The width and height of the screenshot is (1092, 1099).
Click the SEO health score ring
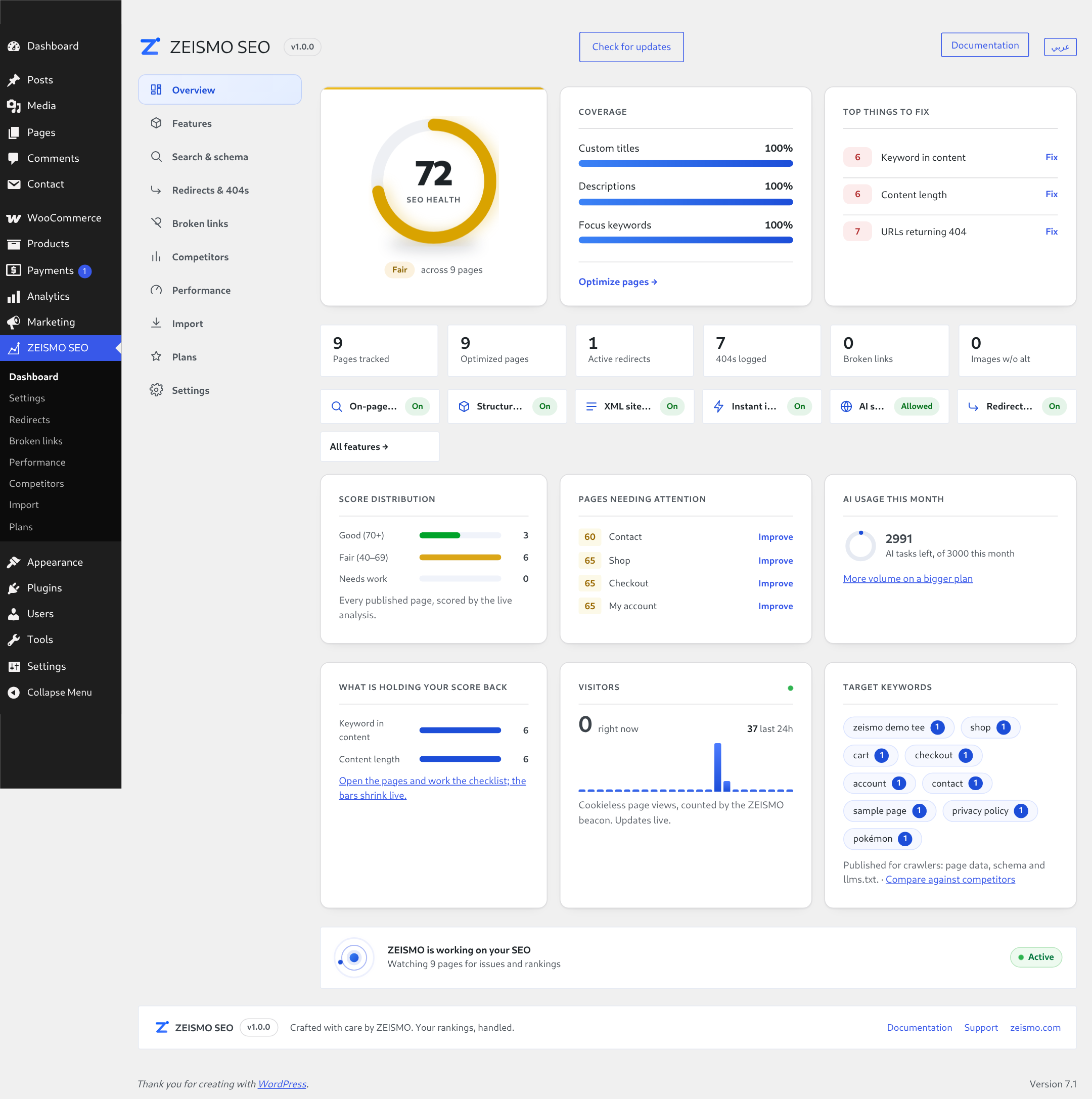(x=434, y=181)
